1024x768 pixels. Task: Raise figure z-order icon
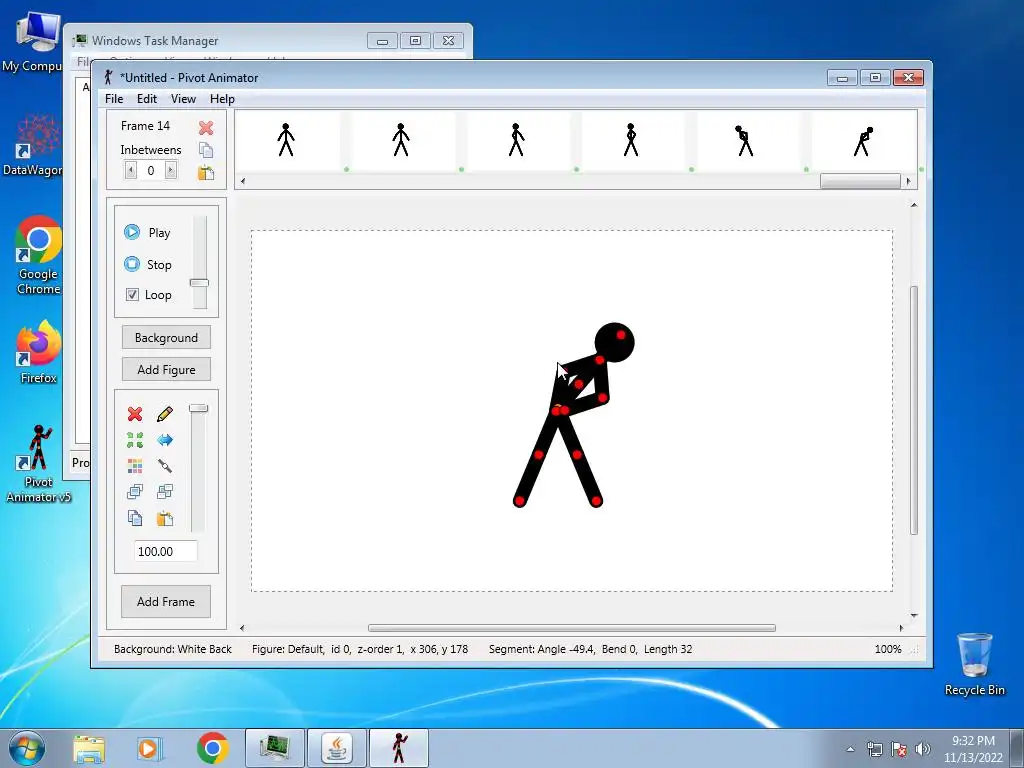click(x=135, y=492)
